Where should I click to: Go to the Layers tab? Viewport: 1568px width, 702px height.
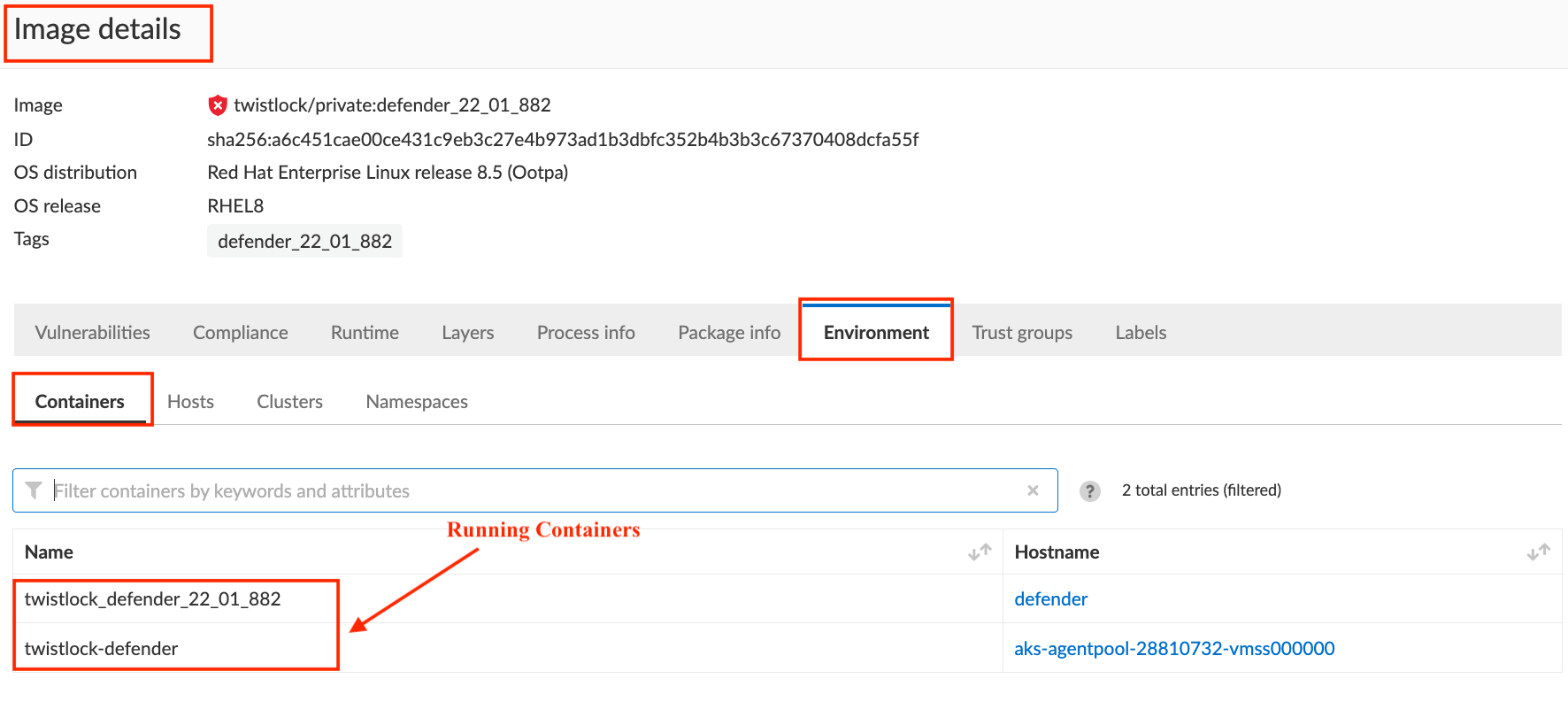[468, 333]
